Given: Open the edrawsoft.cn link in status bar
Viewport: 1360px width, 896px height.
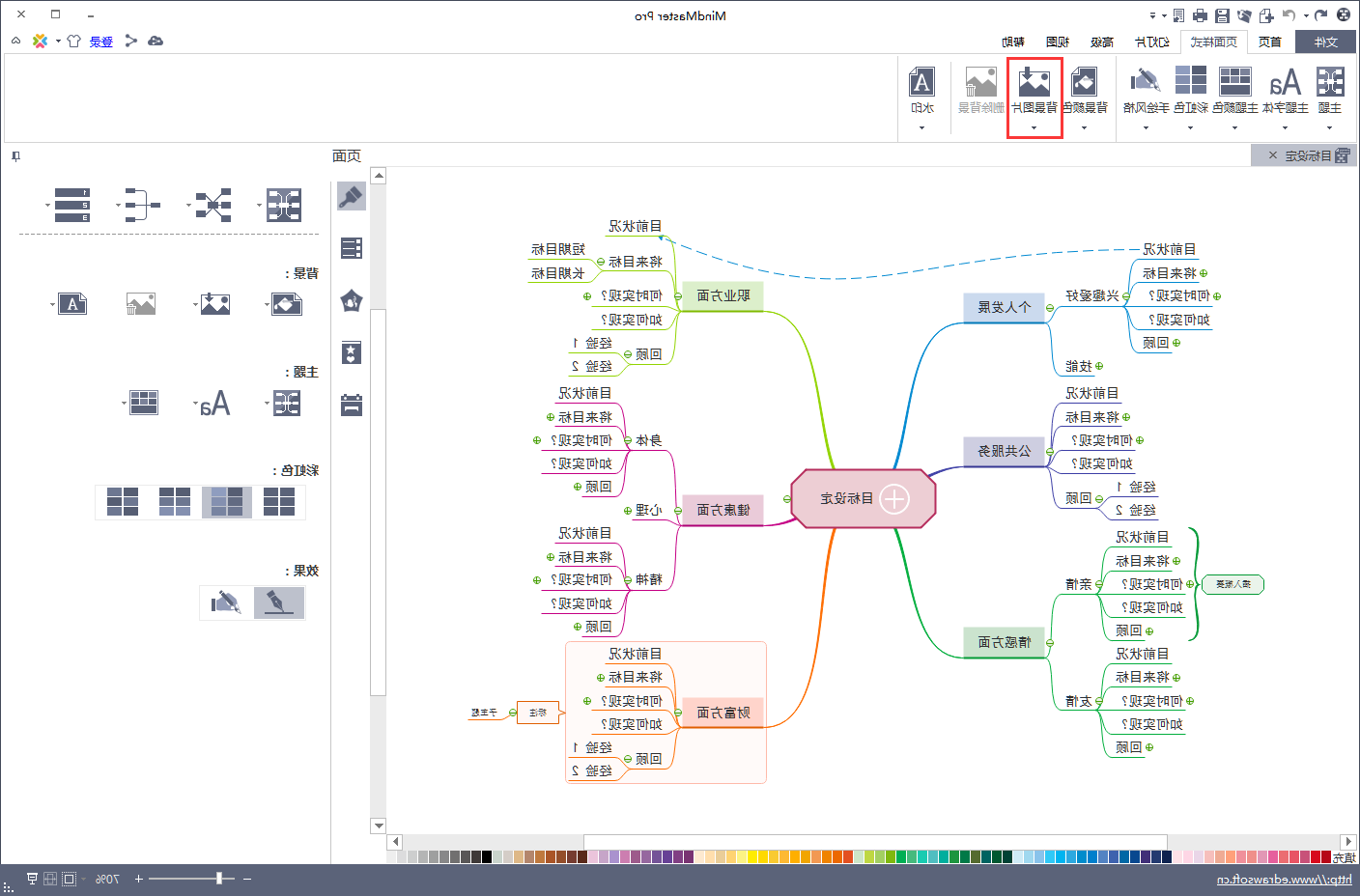Looking at the screenshot, I should [x=1285, y=880].
